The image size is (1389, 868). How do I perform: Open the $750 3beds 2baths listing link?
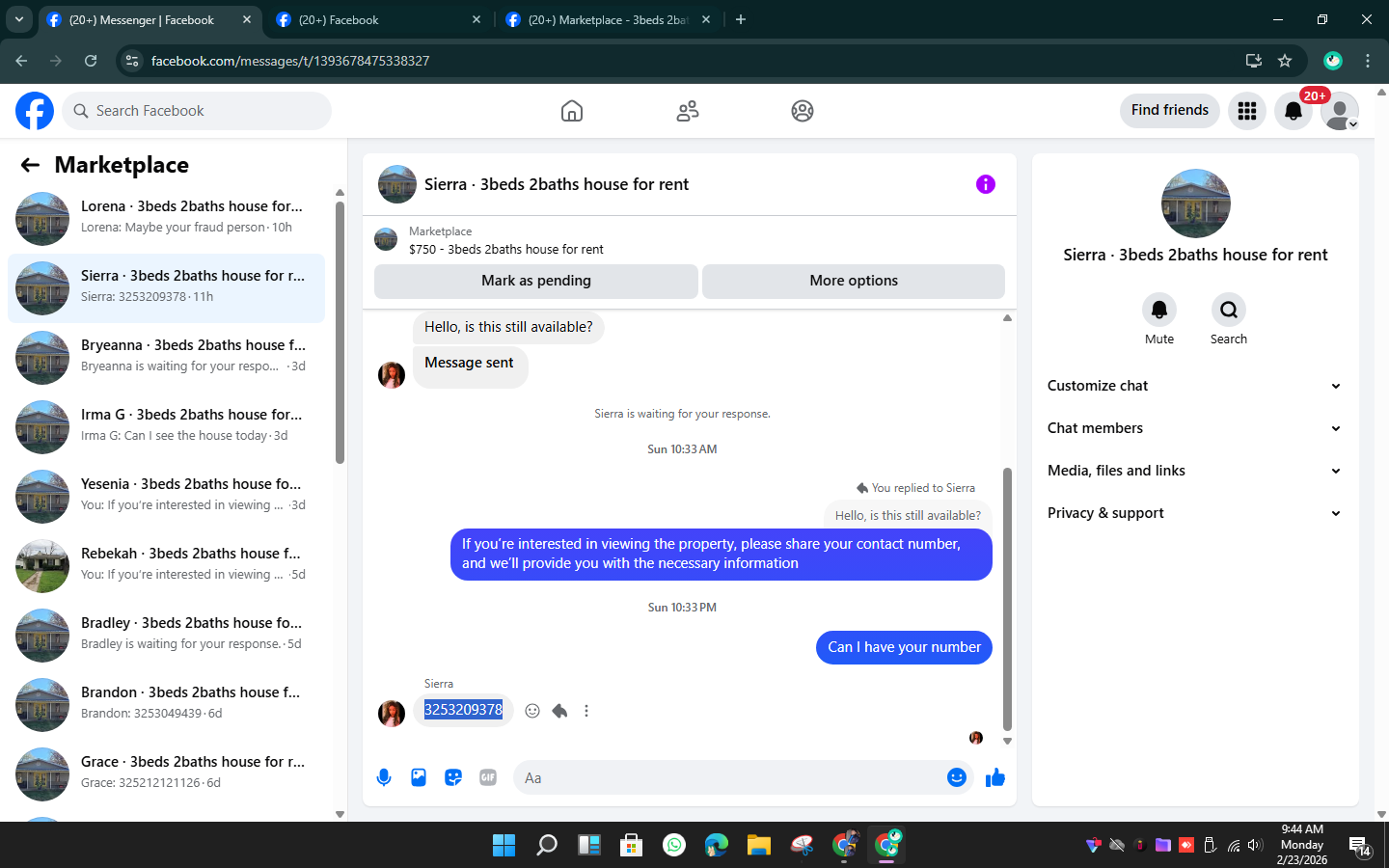coord(506,249)
